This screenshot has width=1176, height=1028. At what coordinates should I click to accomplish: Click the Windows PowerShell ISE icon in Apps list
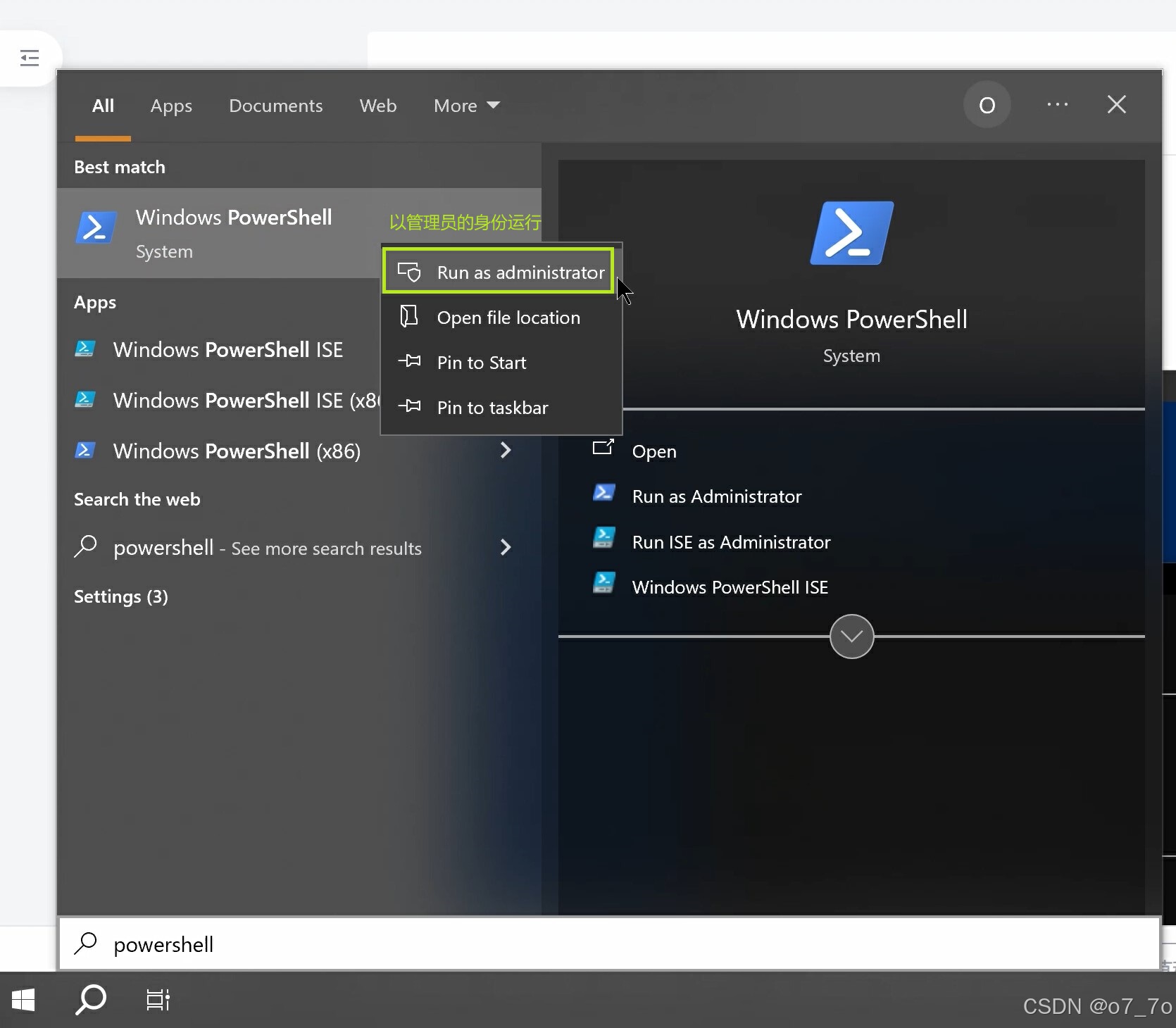pyautogui.click(x=85, y=349)
